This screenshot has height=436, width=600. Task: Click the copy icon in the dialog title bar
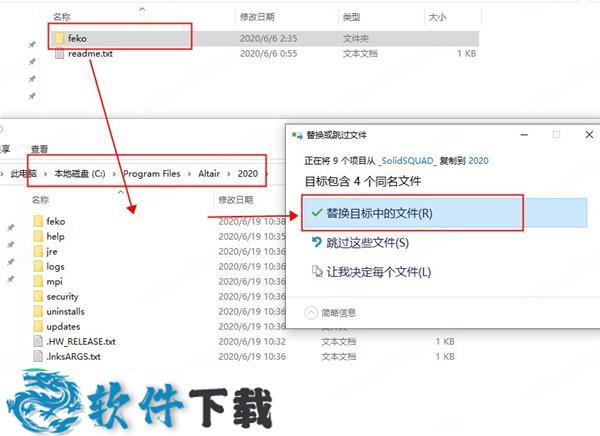click(297, 135)
